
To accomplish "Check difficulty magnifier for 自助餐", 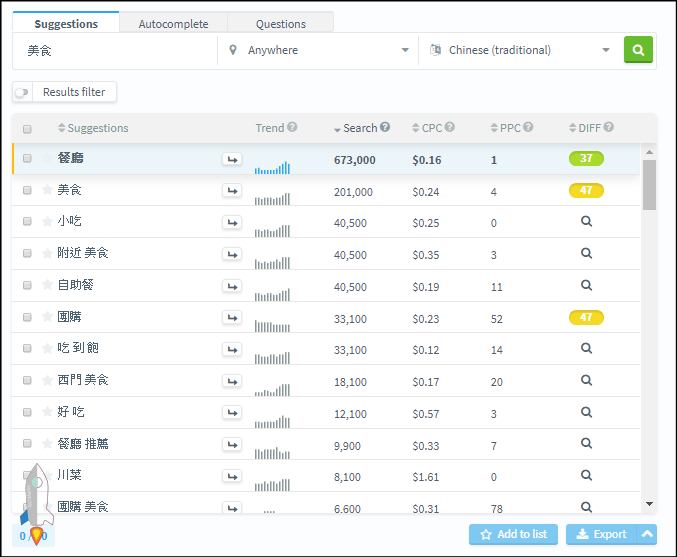I will [586, 285].
